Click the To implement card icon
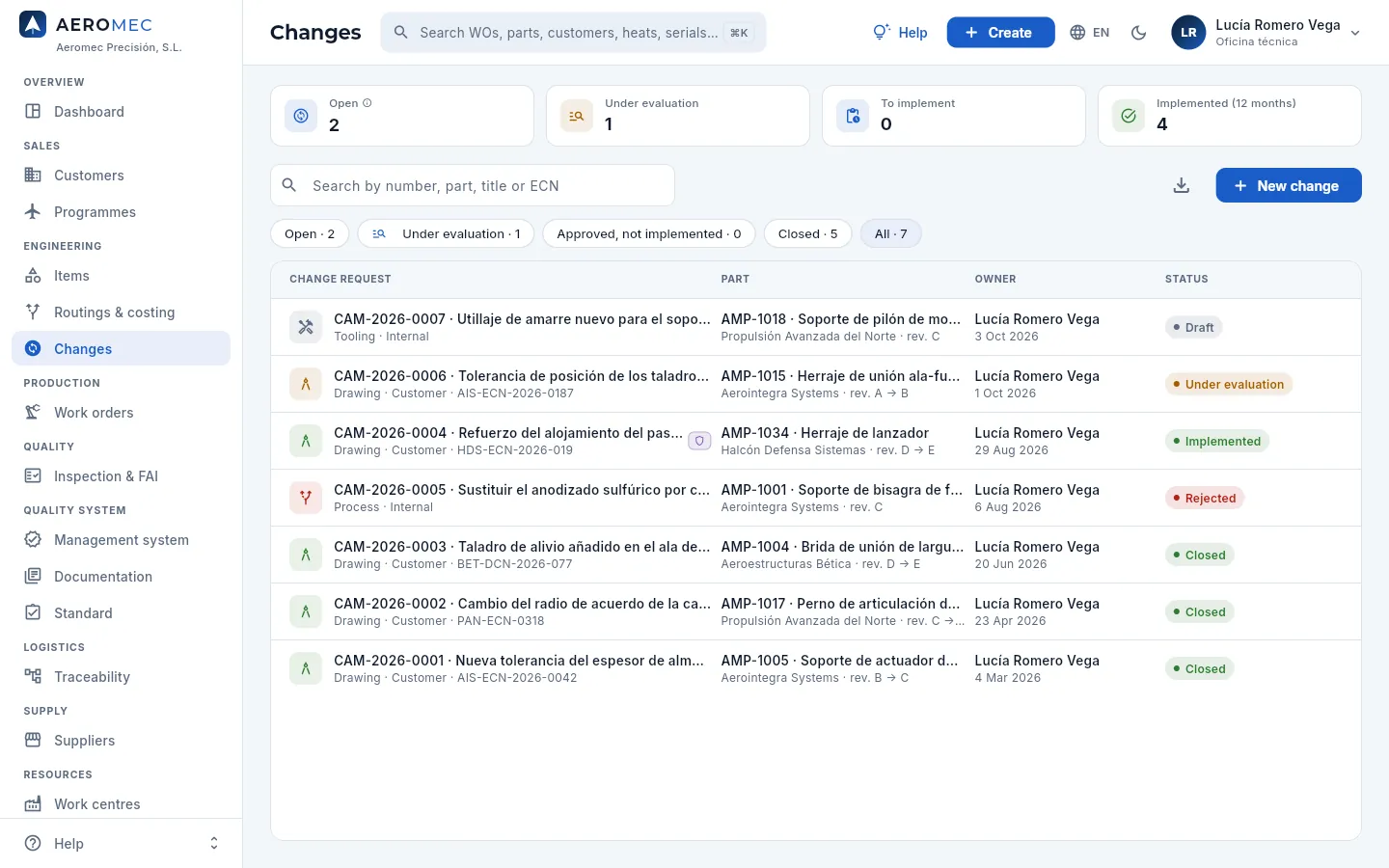This screenshot has height=868, width=1389. (x=853, y=116)
